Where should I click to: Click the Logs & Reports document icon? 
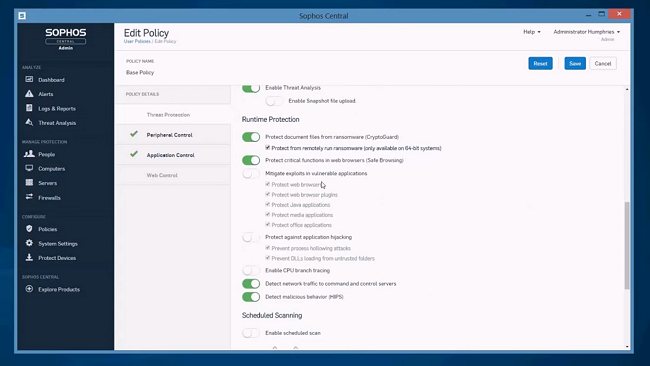tap(29, 108)
